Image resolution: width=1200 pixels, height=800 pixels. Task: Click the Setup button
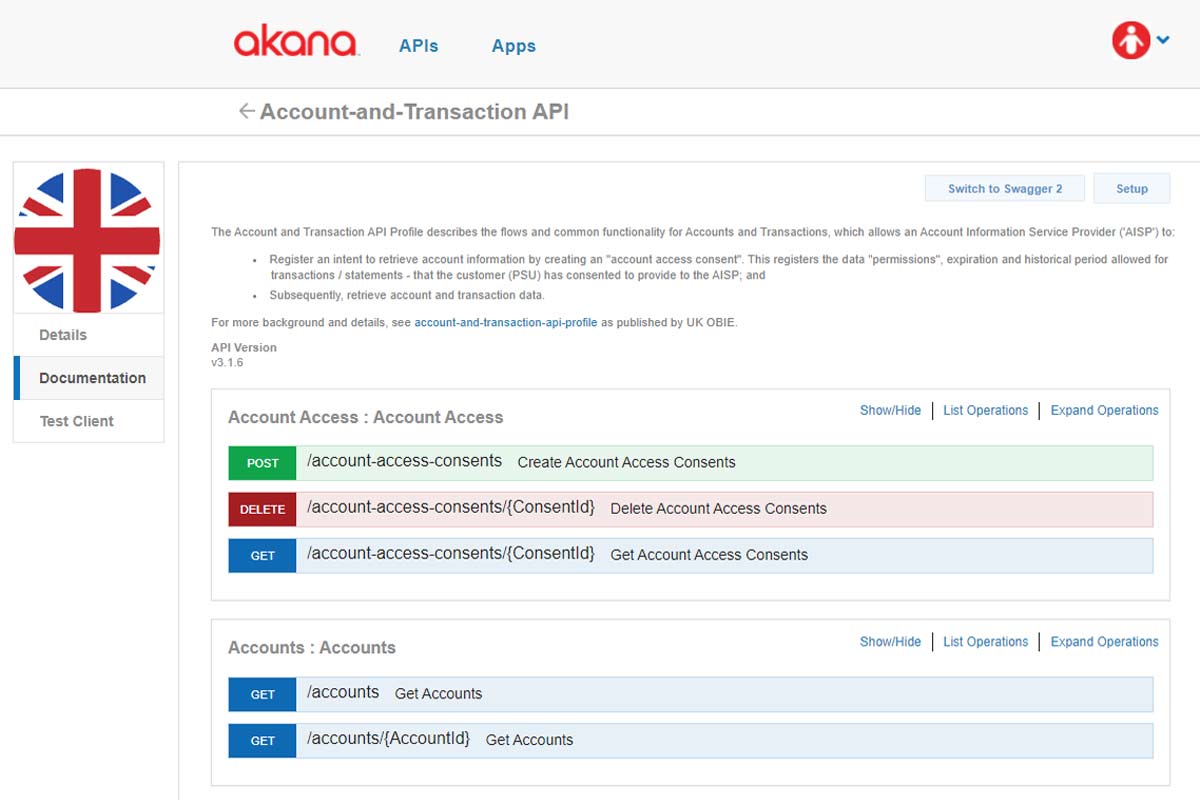(1132, 188)
